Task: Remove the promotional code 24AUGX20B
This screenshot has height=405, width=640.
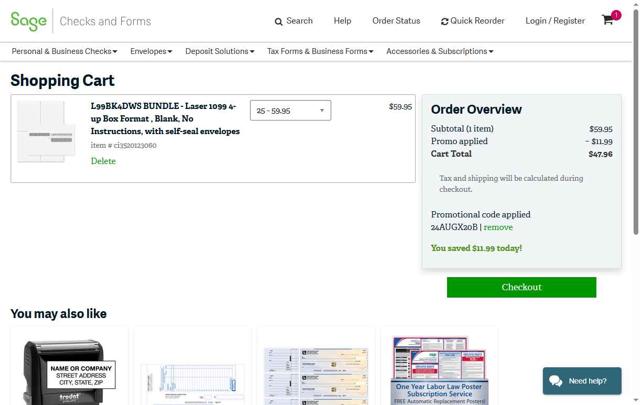Action: (x=498, y=227)
